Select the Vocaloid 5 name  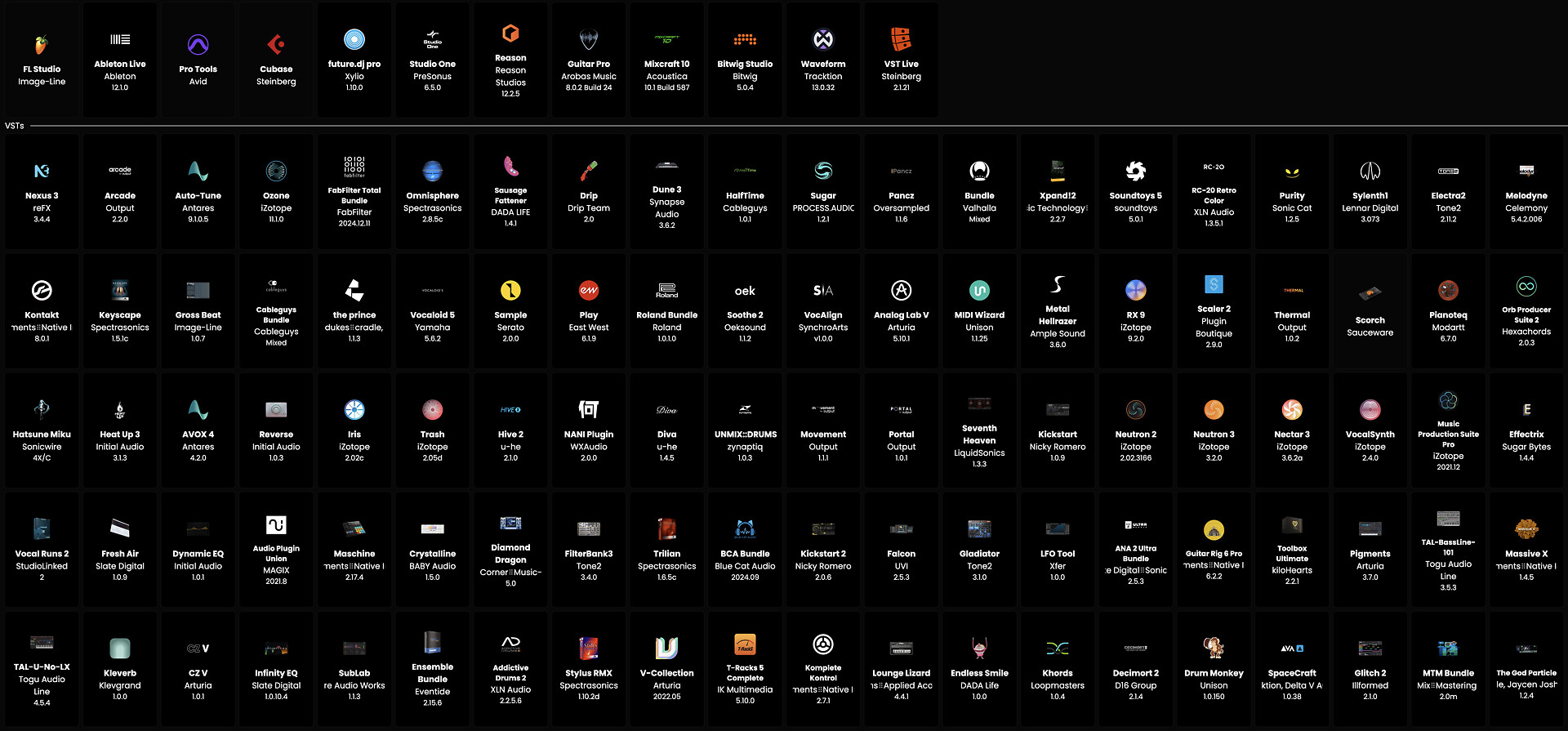pyautogui.click(x=433, y=315)
